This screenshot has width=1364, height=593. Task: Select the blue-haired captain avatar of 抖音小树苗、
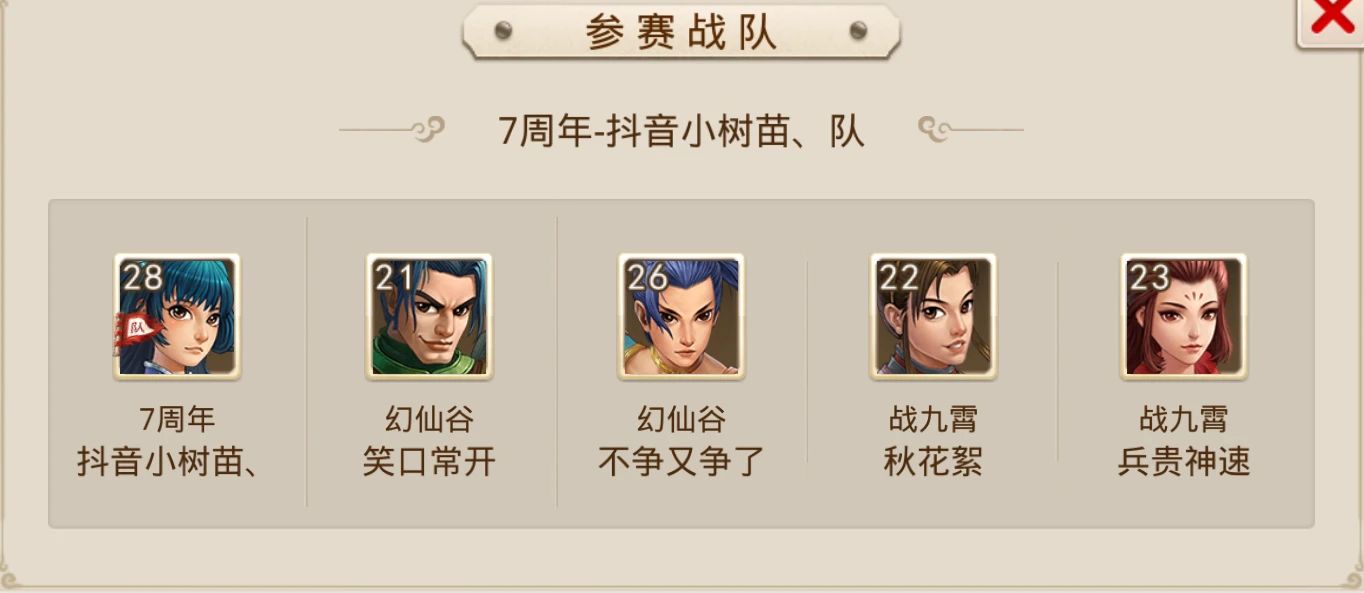(177, 316)
